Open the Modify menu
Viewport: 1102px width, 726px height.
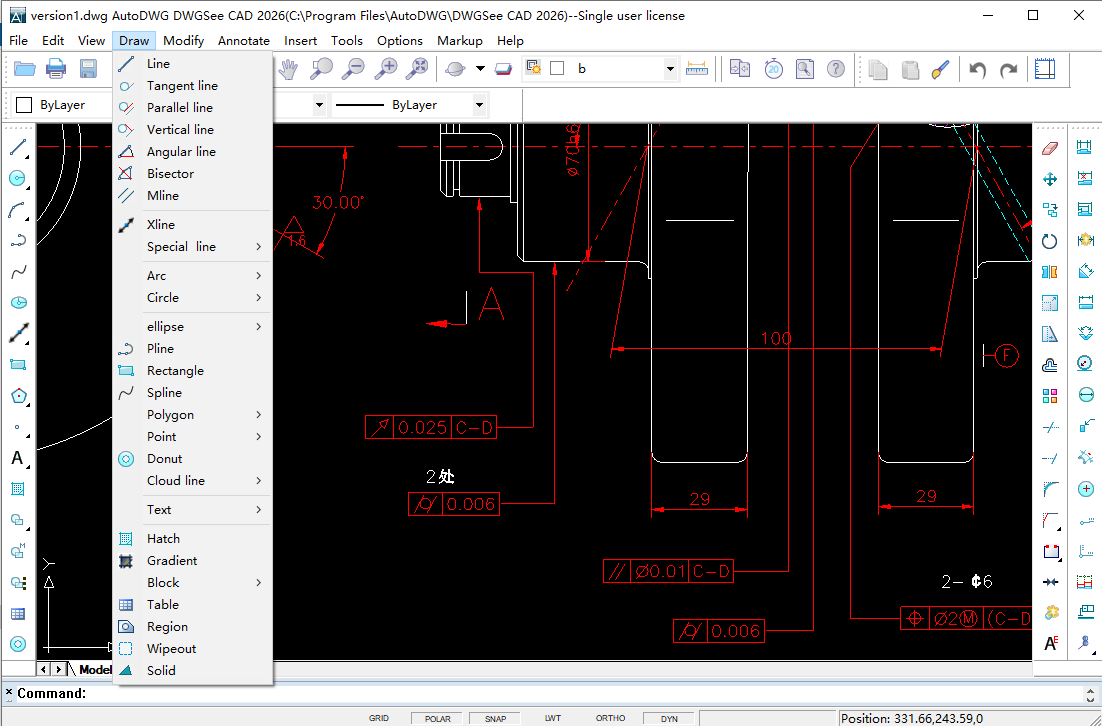[x=183, y=41]
